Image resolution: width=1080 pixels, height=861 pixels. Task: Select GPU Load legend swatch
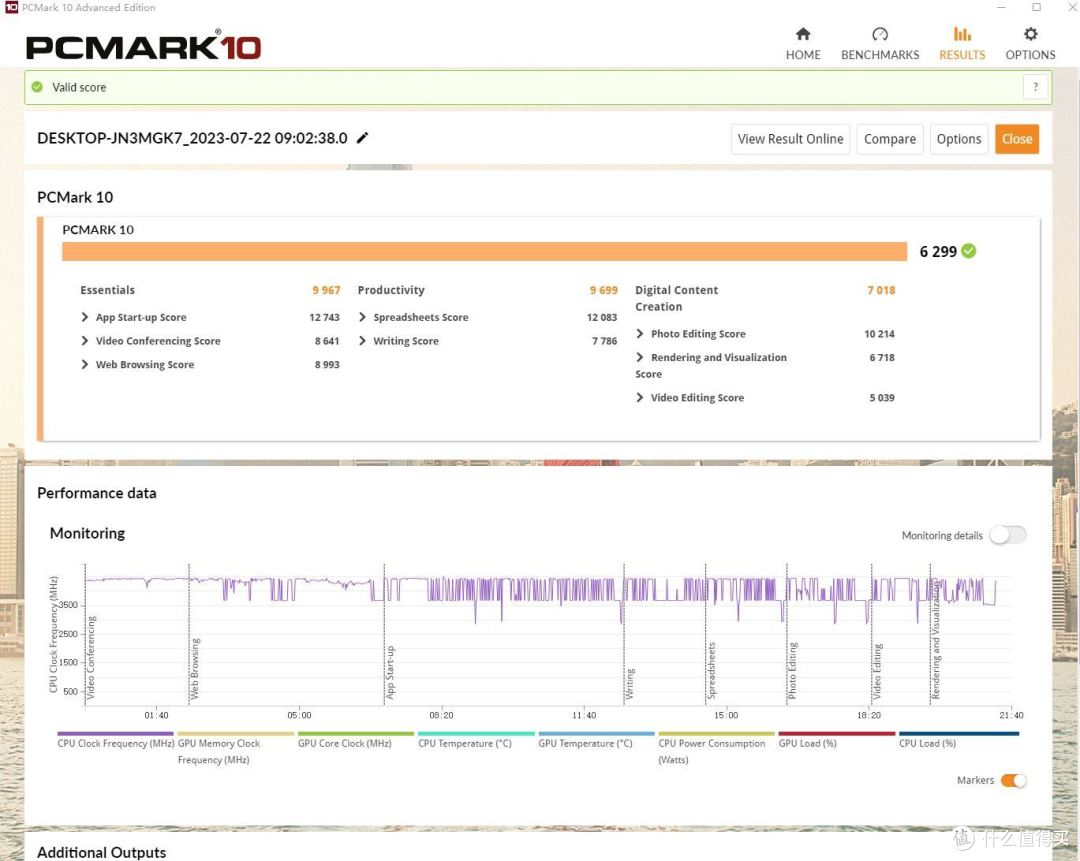pyautogui.click(x=837, y=734)
